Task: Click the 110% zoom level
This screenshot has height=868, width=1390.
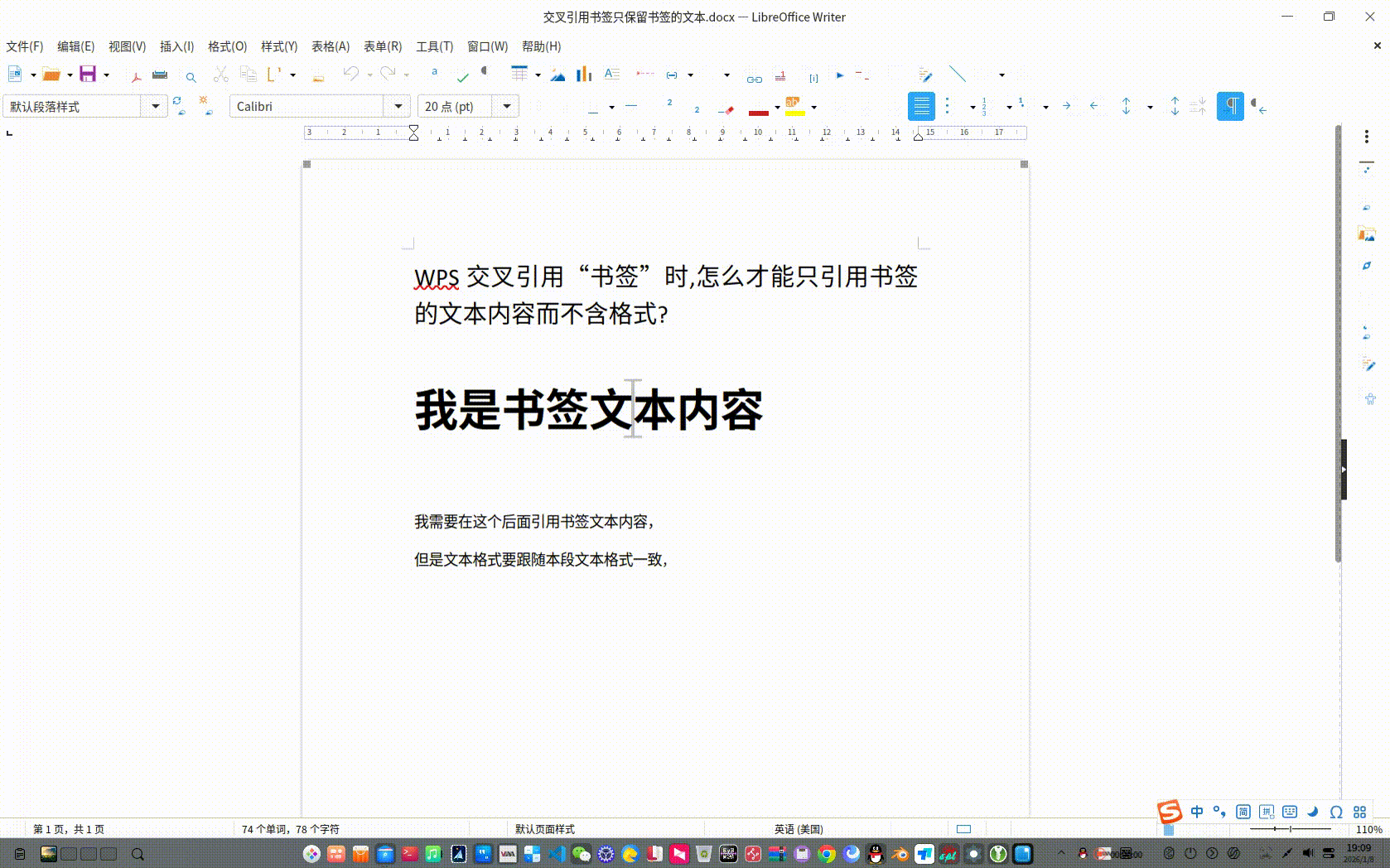Action: tap(1368, 829)
